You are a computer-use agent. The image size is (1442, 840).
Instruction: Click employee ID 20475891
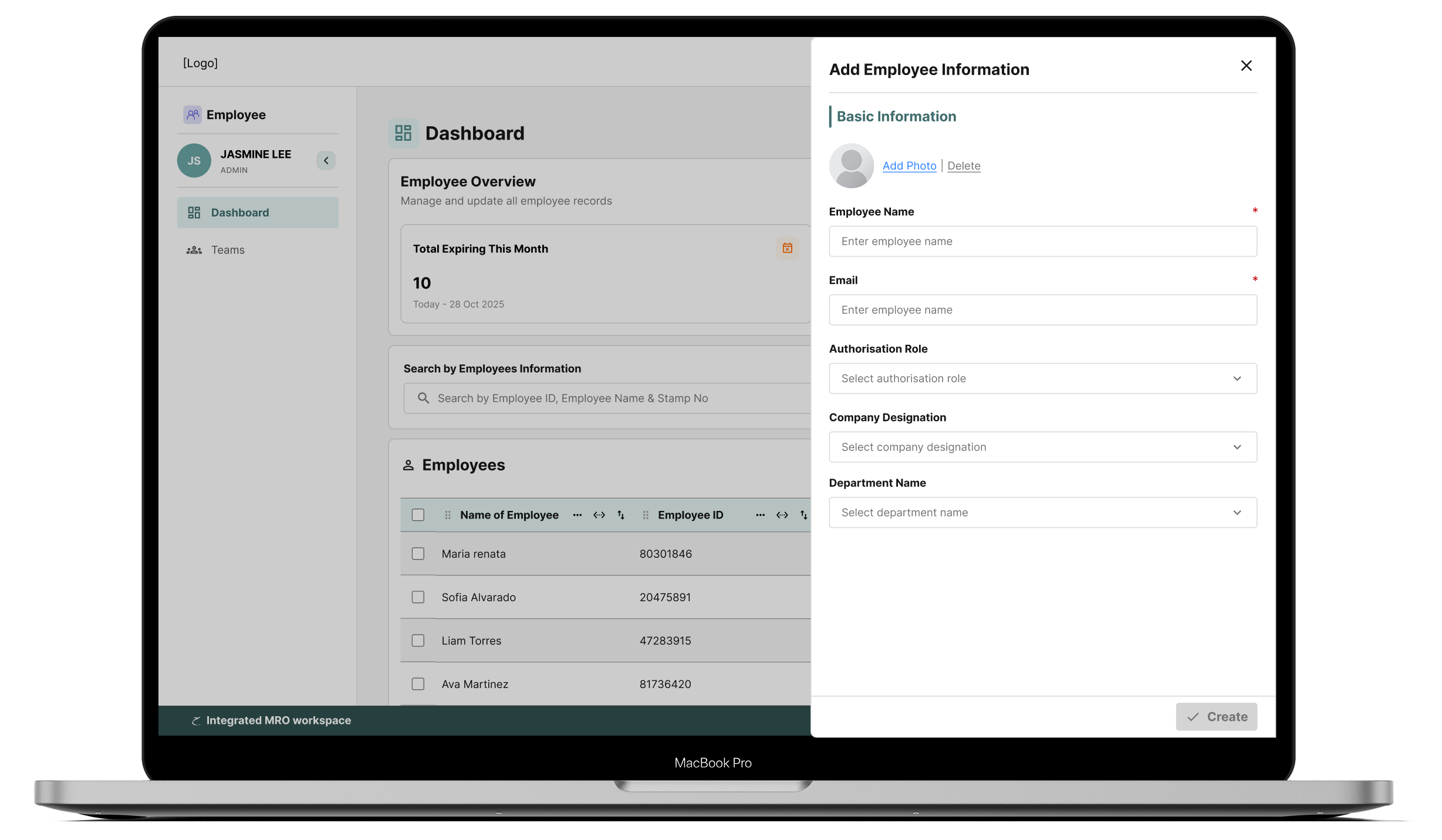[x=665, y=597]
